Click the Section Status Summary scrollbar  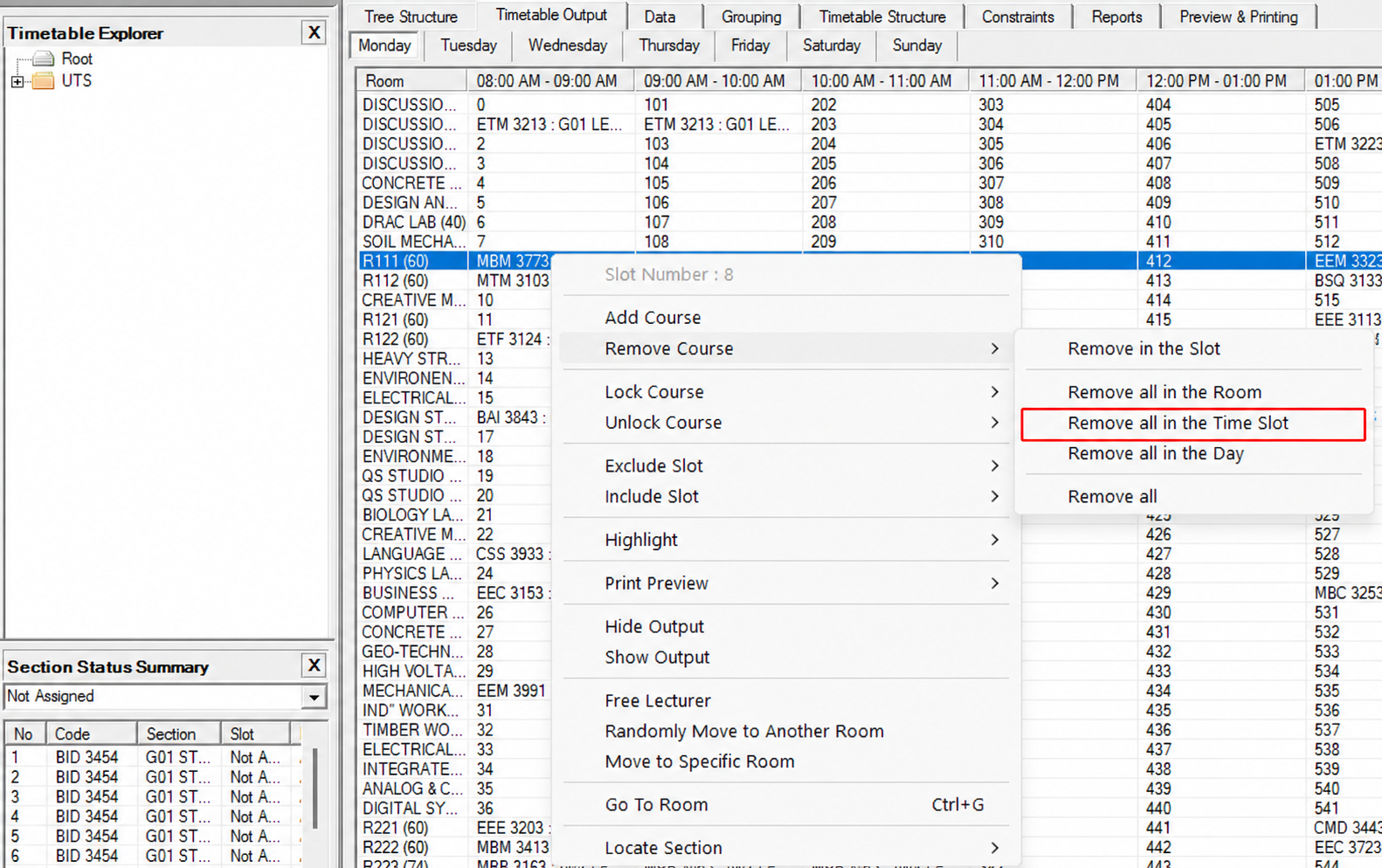pyautogui.click(x=314, y=789)
